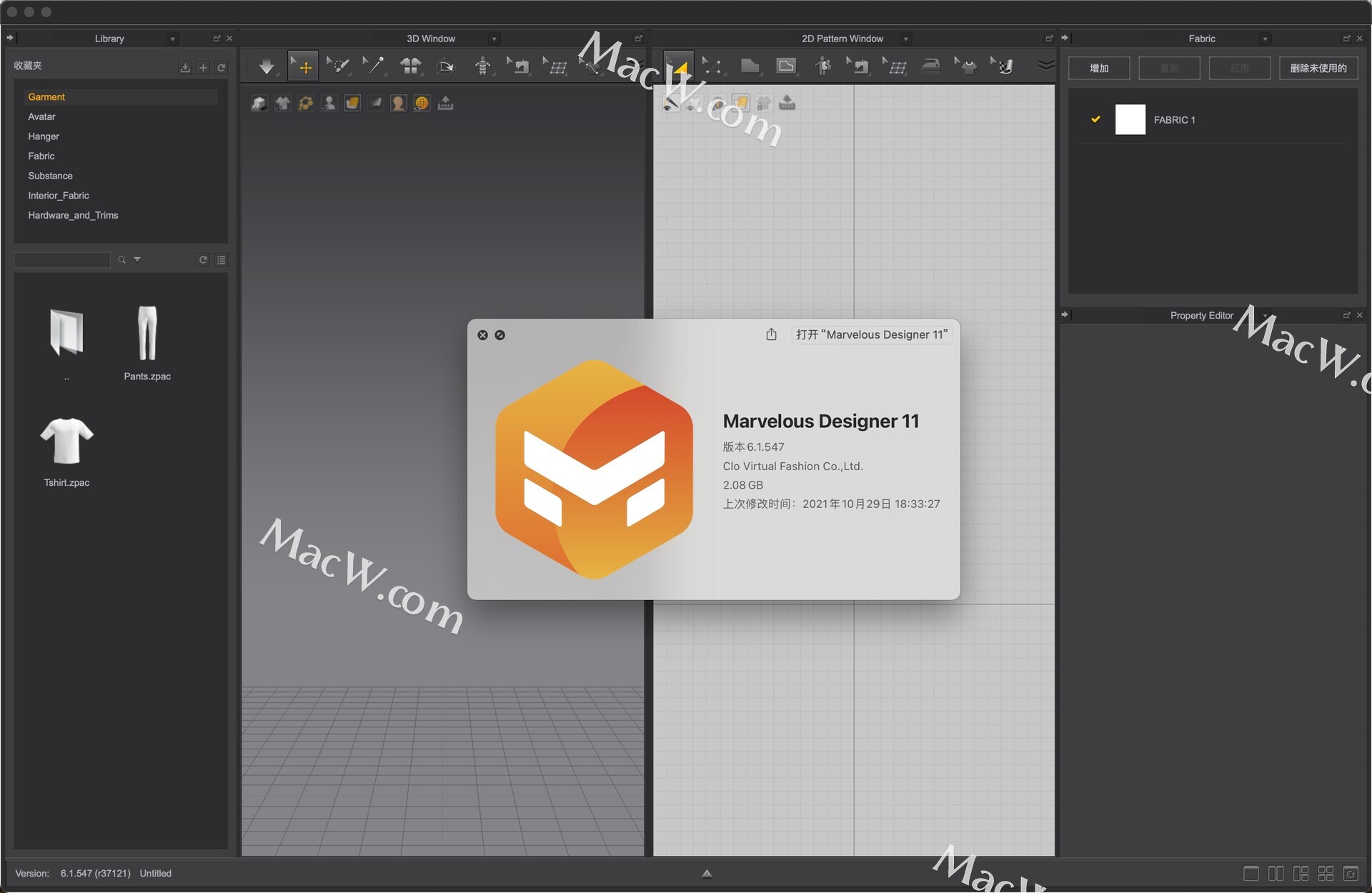Select the grid mesh tool in 2D toolbar
Viewport: 1372px width, 893px height.
[895, 66]
